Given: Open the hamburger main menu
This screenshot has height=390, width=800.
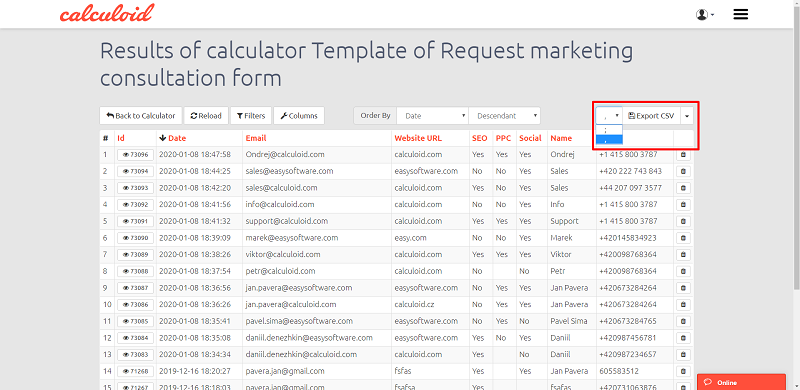Looking at the screenshot, I should pyautogui.click(x=740, y=14).
